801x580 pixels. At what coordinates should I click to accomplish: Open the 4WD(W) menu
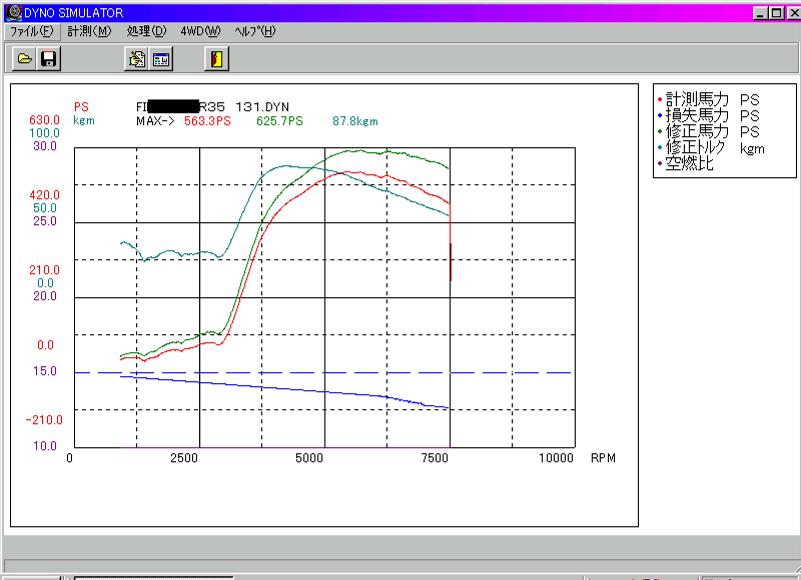[x=200, y=31]
